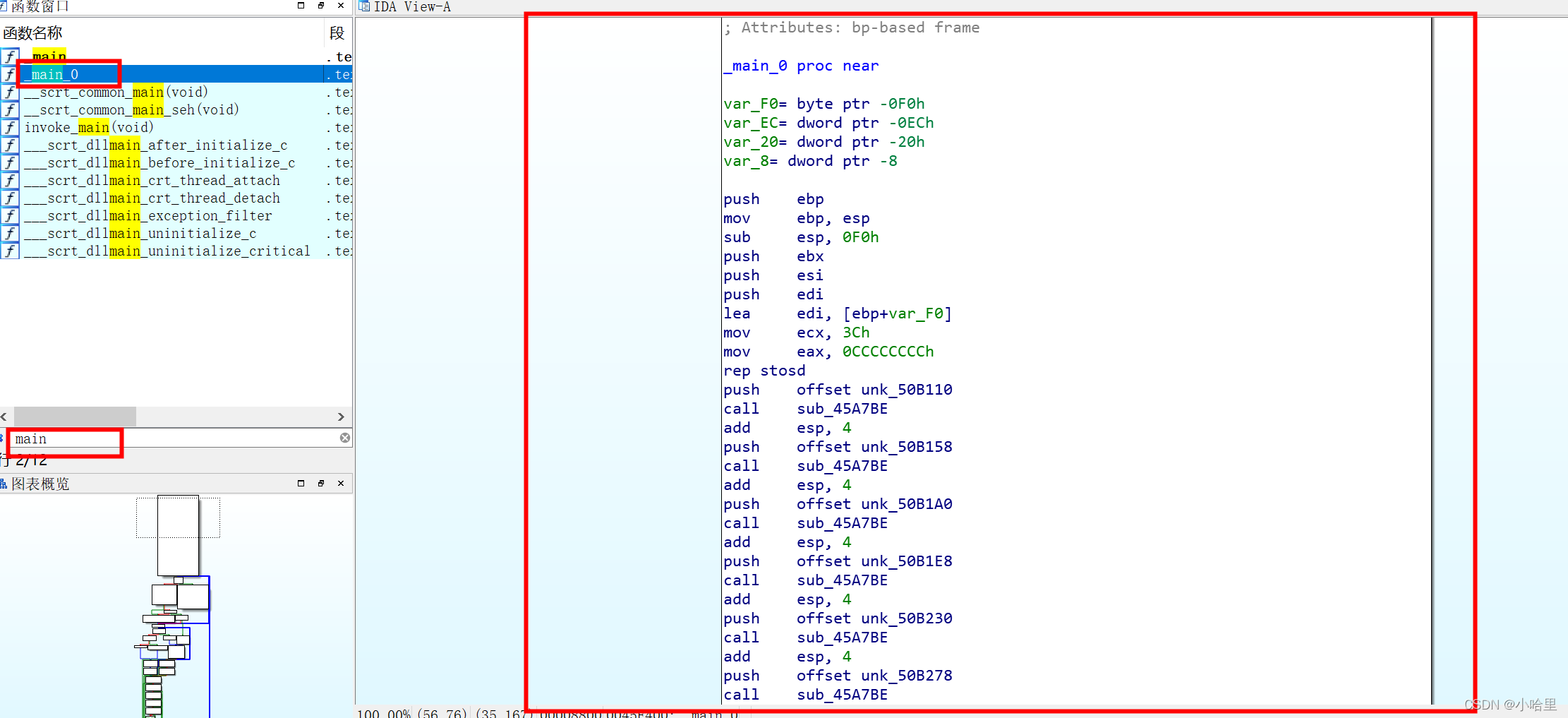Select the _main_0 function row

pos(176,74)
